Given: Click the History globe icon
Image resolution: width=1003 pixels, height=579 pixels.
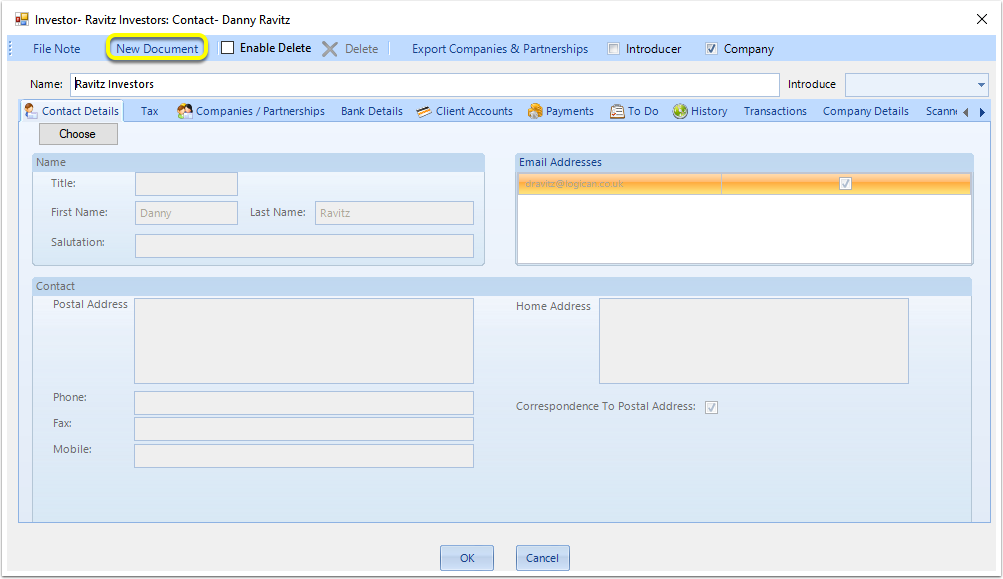Looking at the screenshot, I should point(680,111).
